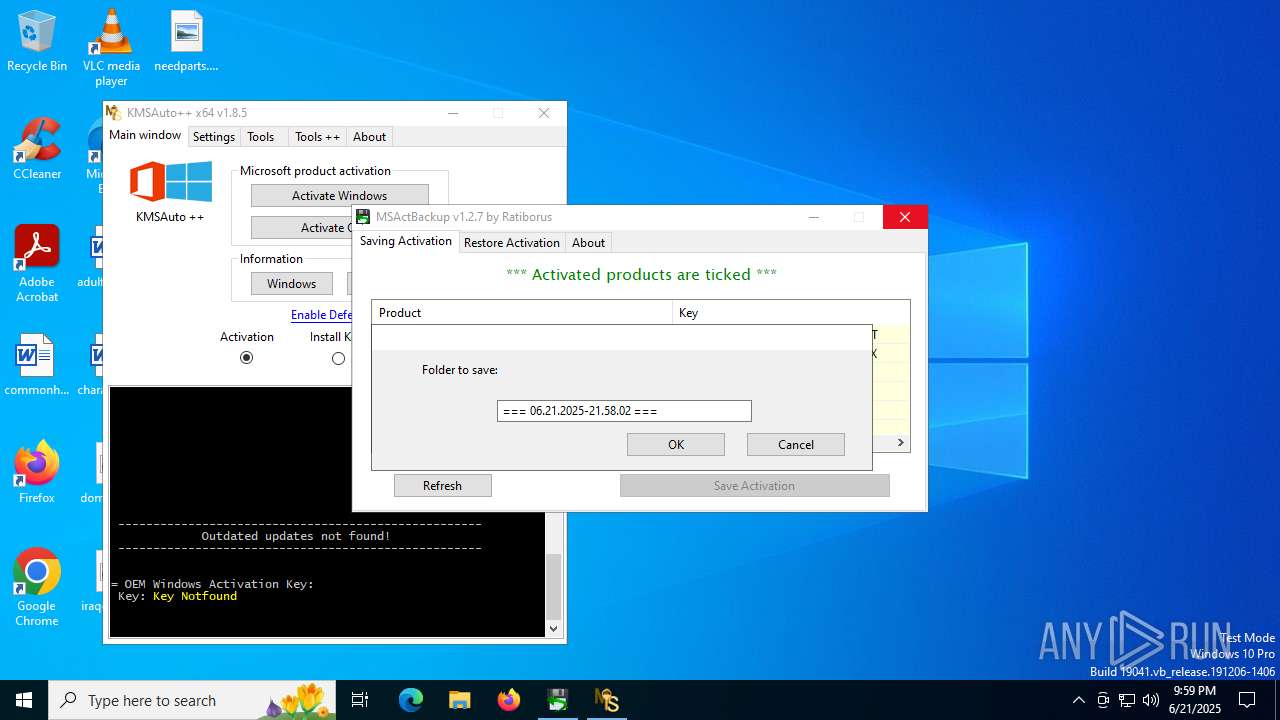The image size is (1280, 720).
Task: Select the Install Key radio button
Action: coord(338,358)
